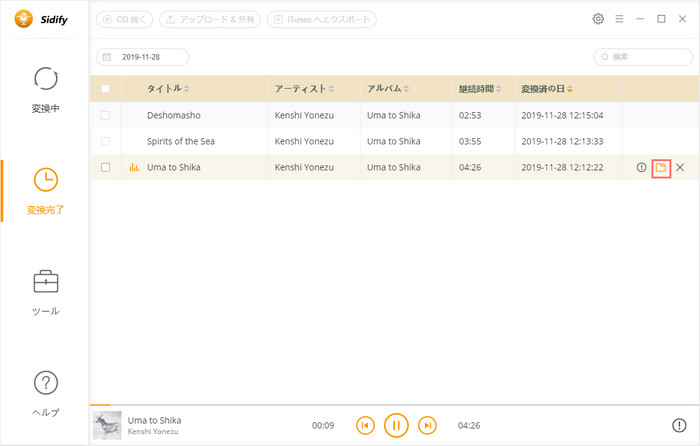700x446 pixels.
Task: Sort by タイトル column
Action: (168, 89)
